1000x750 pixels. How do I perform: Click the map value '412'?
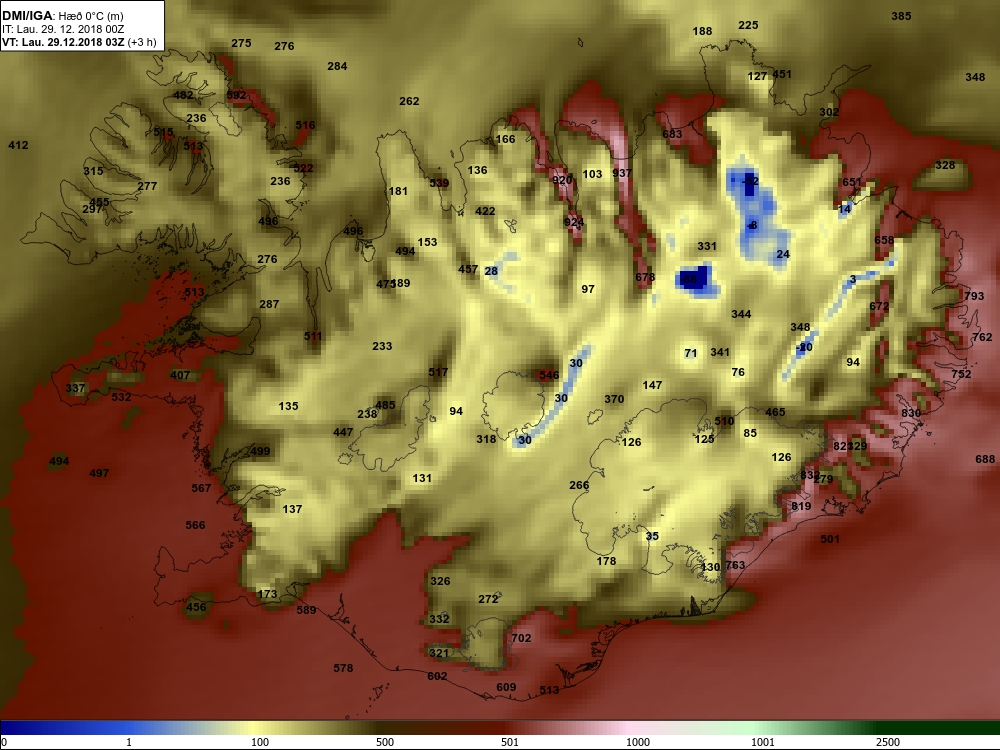click(18, 145)
